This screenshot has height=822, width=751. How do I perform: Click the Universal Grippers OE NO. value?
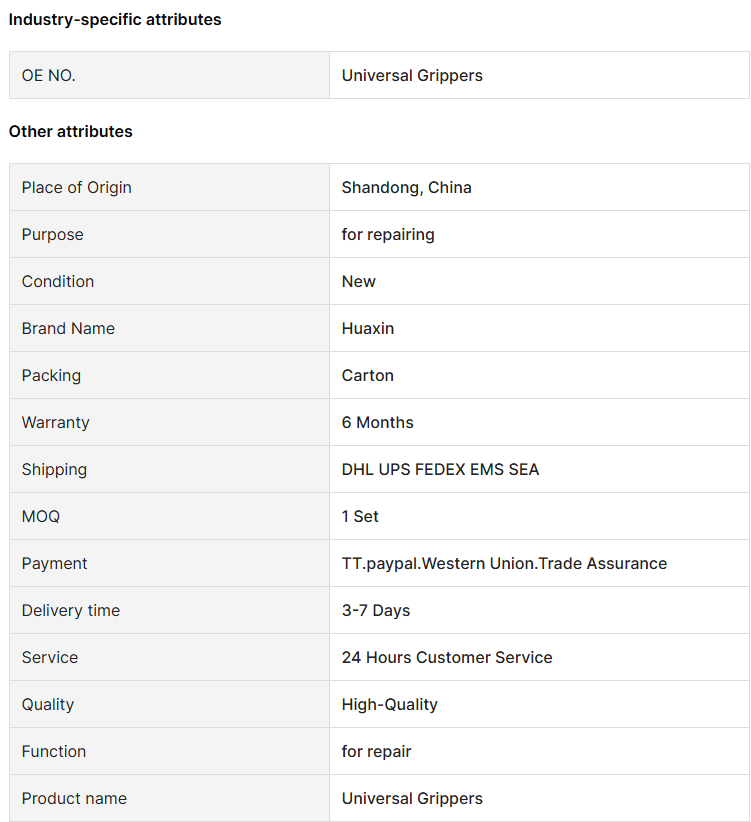point(412,75)
